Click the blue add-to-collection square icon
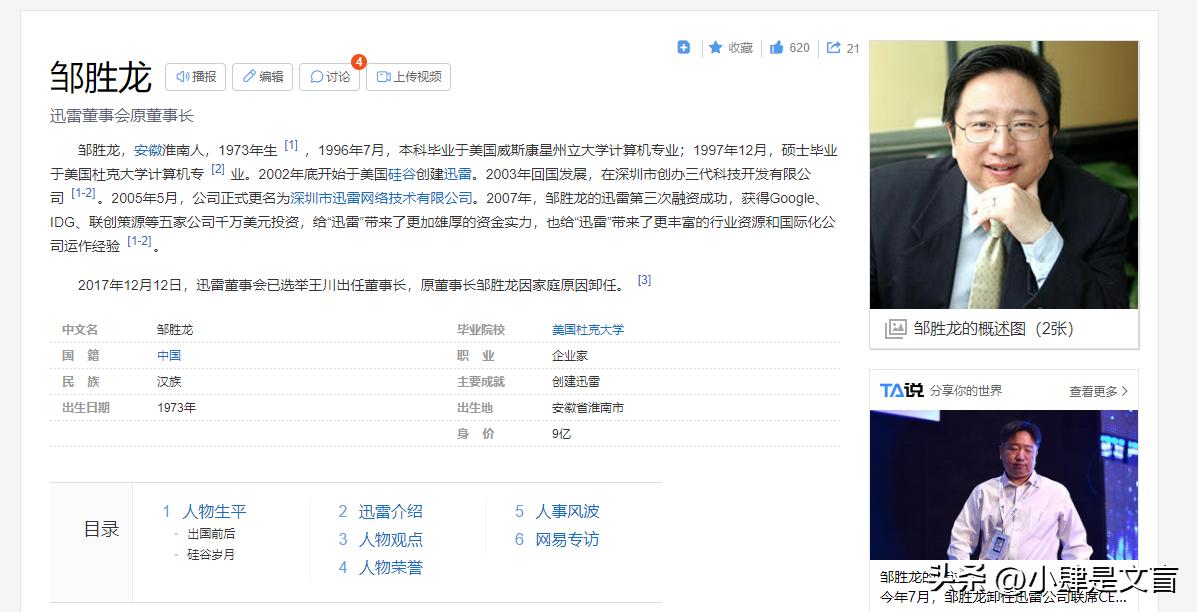 (x=683, y=47)
